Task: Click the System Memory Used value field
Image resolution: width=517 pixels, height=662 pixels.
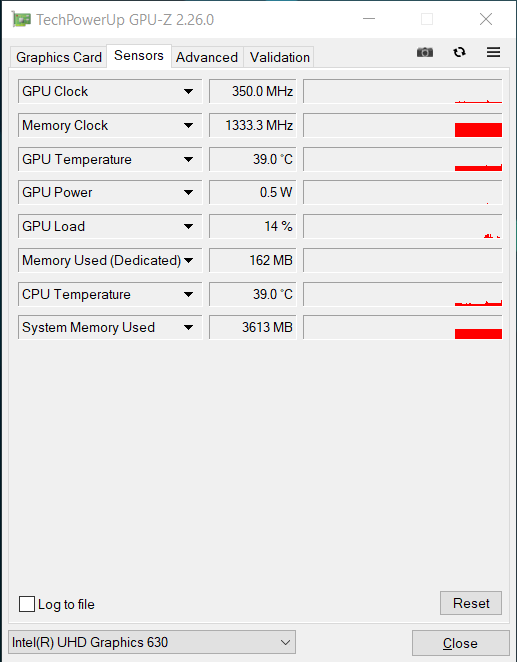Action: click(x=253, y=327)
